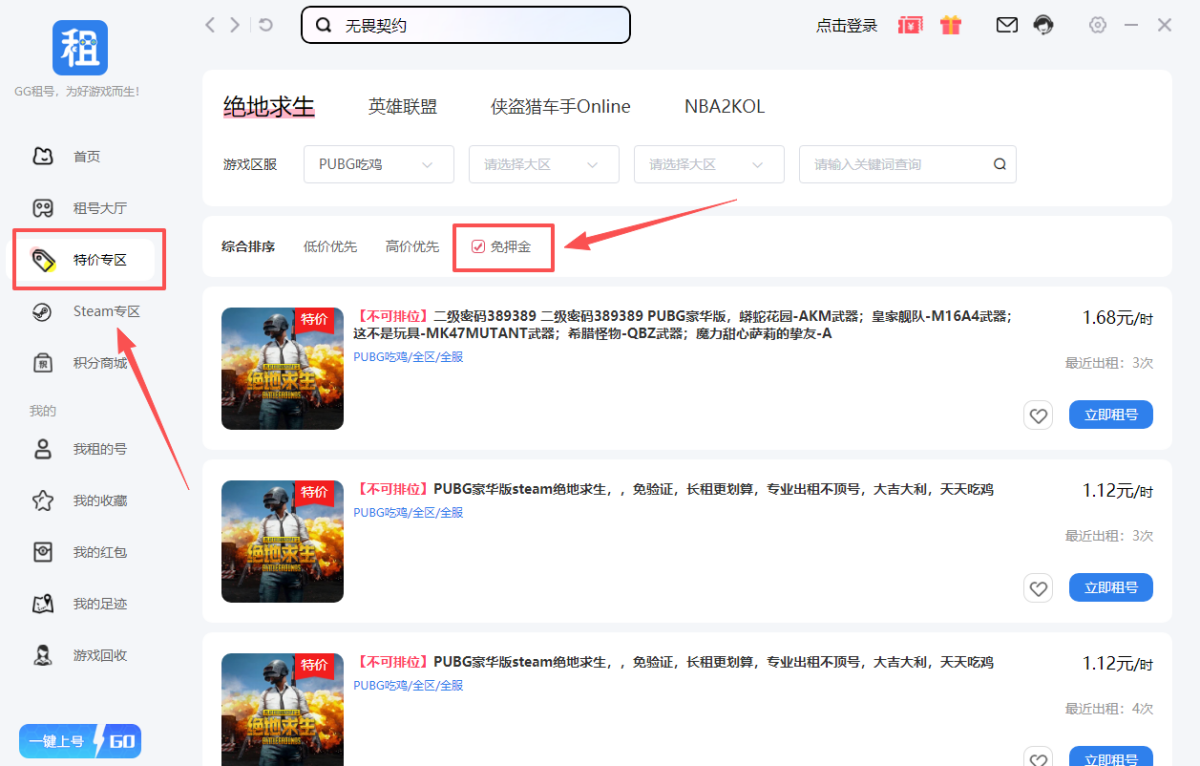
Task: Click the 请输入关键词查询 keyword field
Action: (x=908, y=164)
